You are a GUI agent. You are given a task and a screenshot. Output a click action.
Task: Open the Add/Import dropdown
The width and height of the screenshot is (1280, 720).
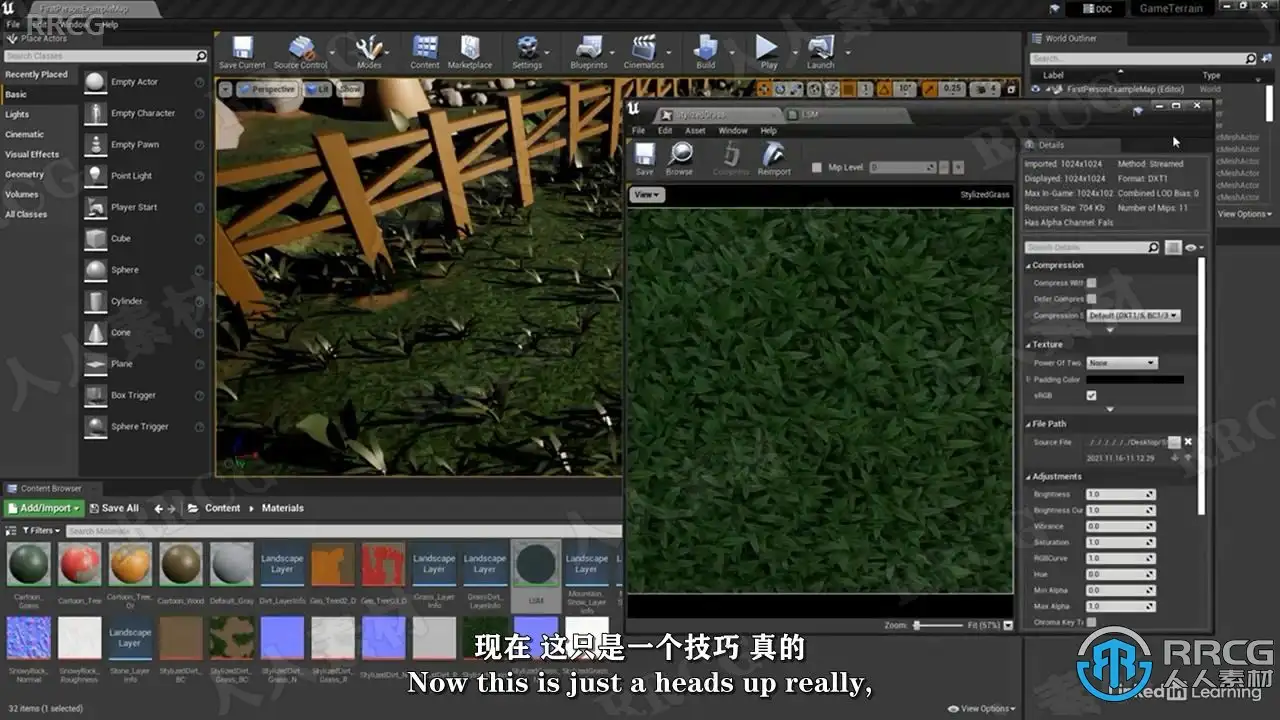(x=43, y=508)
